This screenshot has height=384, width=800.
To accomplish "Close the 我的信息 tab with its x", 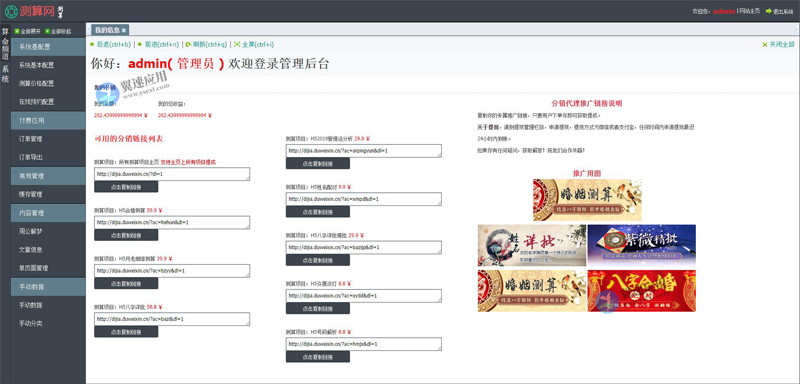I will pos(123,31).
